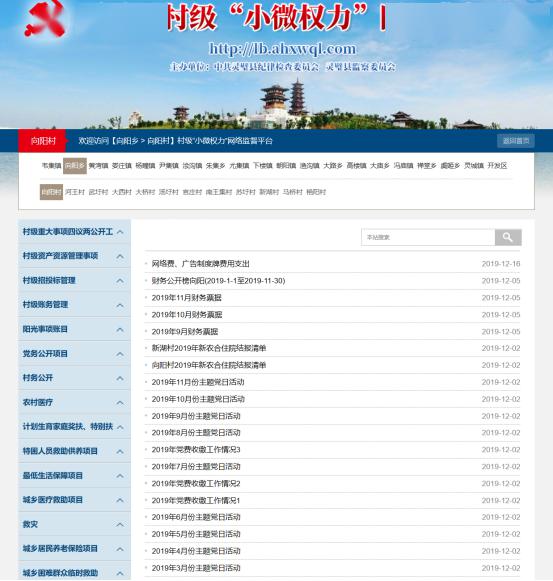This screenshot has height=581, width=553.
Task: Focus the 本站搜索 search field
Action: 428,237
